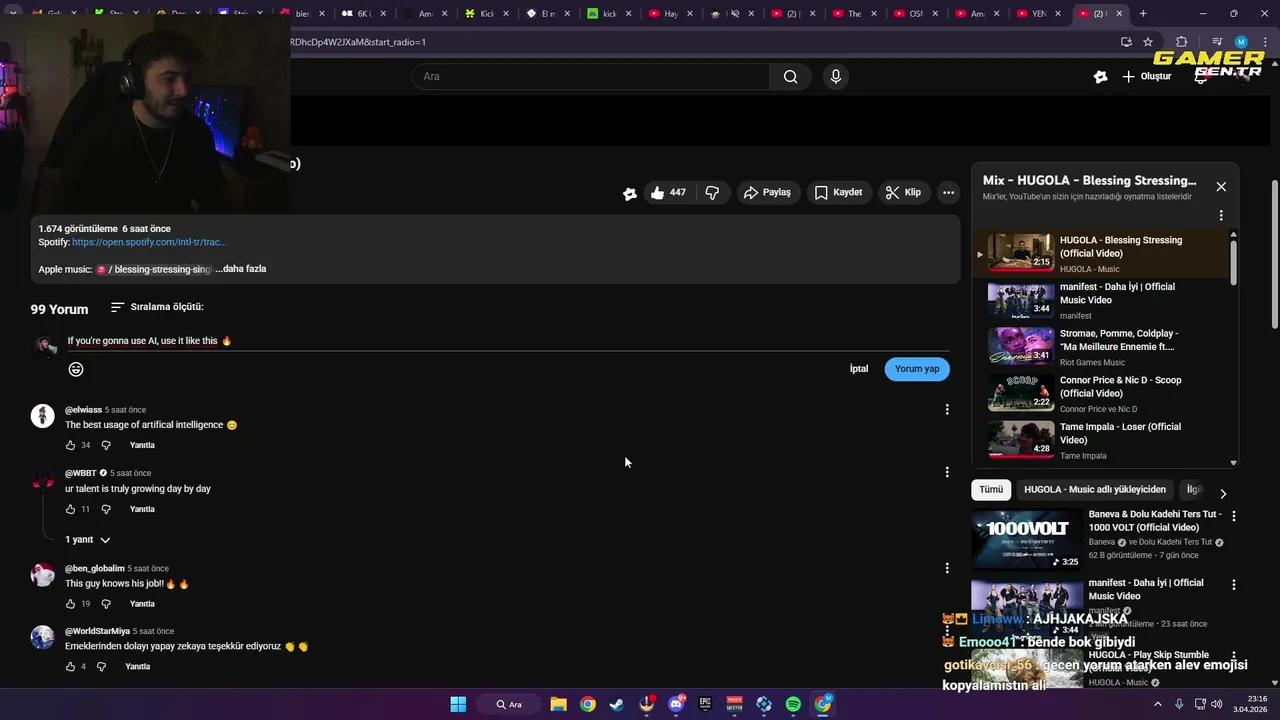Open options menu for @elwiass comment
Image resolution: width=1280 pixels, height=720 pixels.
point(947,409)
